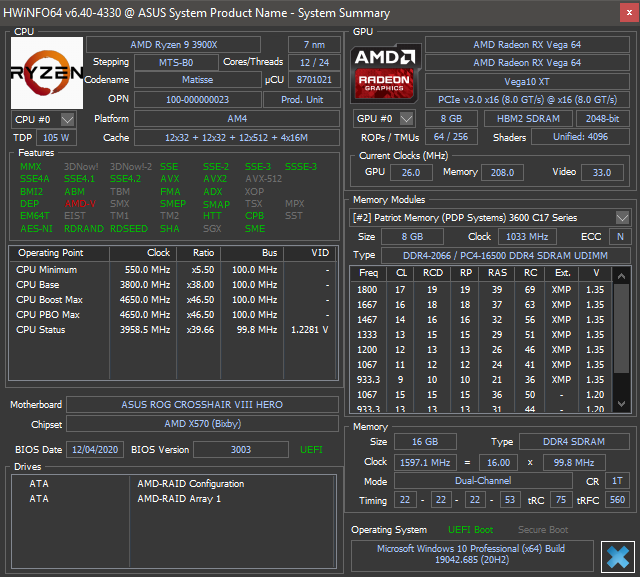Select the CPU Boost Max row
Image resolution: width=640 pixels, height=577 pixels.
[173, 300]
